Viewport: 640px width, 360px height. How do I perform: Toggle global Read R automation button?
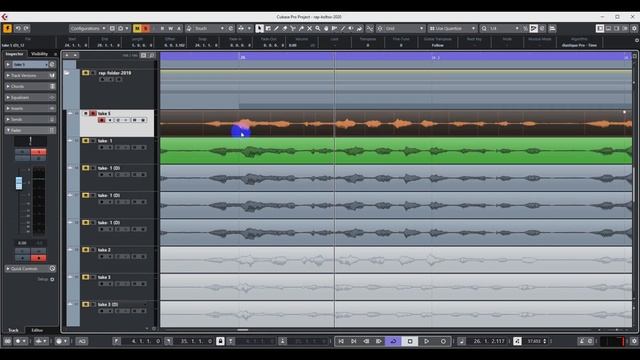point(162,28)
